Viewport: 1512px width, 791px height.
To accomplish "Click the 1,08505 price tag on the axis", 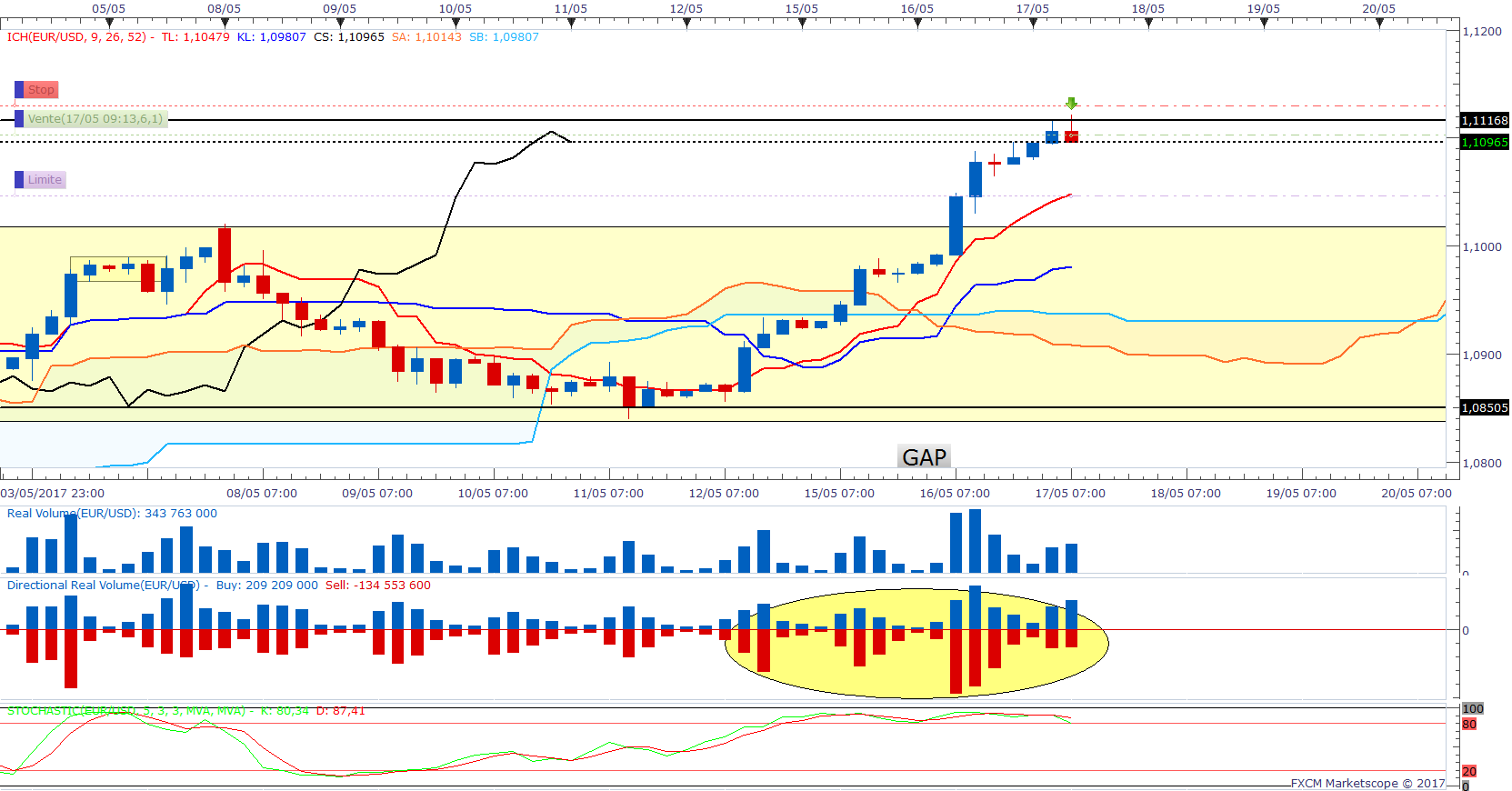I will [x=1485, y=407].
